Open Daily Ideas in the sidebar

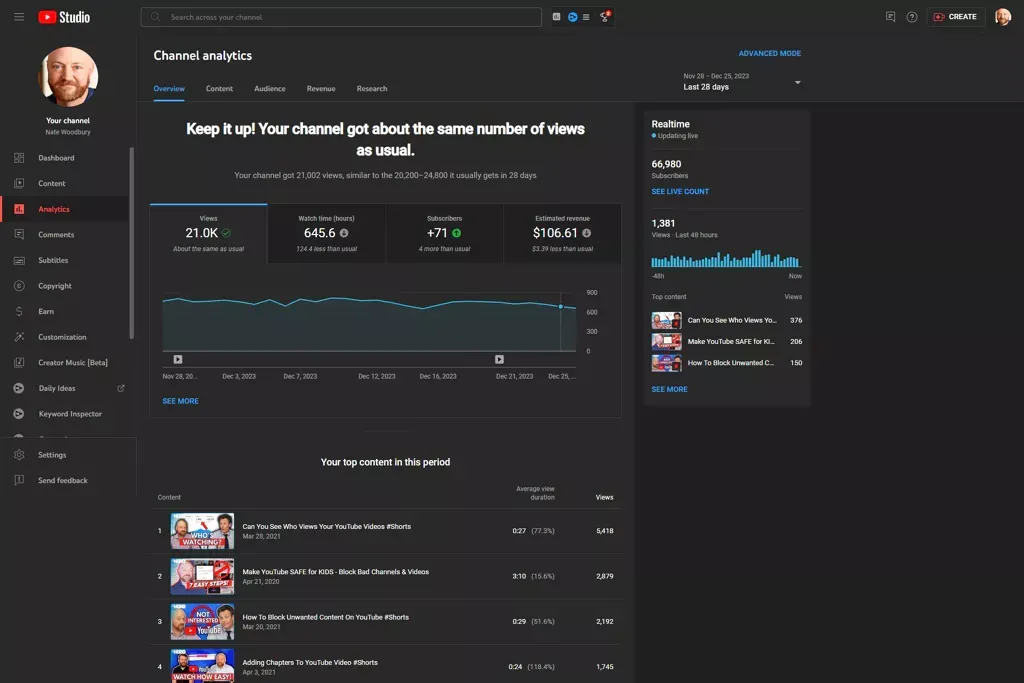pyautogui.click(x=65, y=388)
